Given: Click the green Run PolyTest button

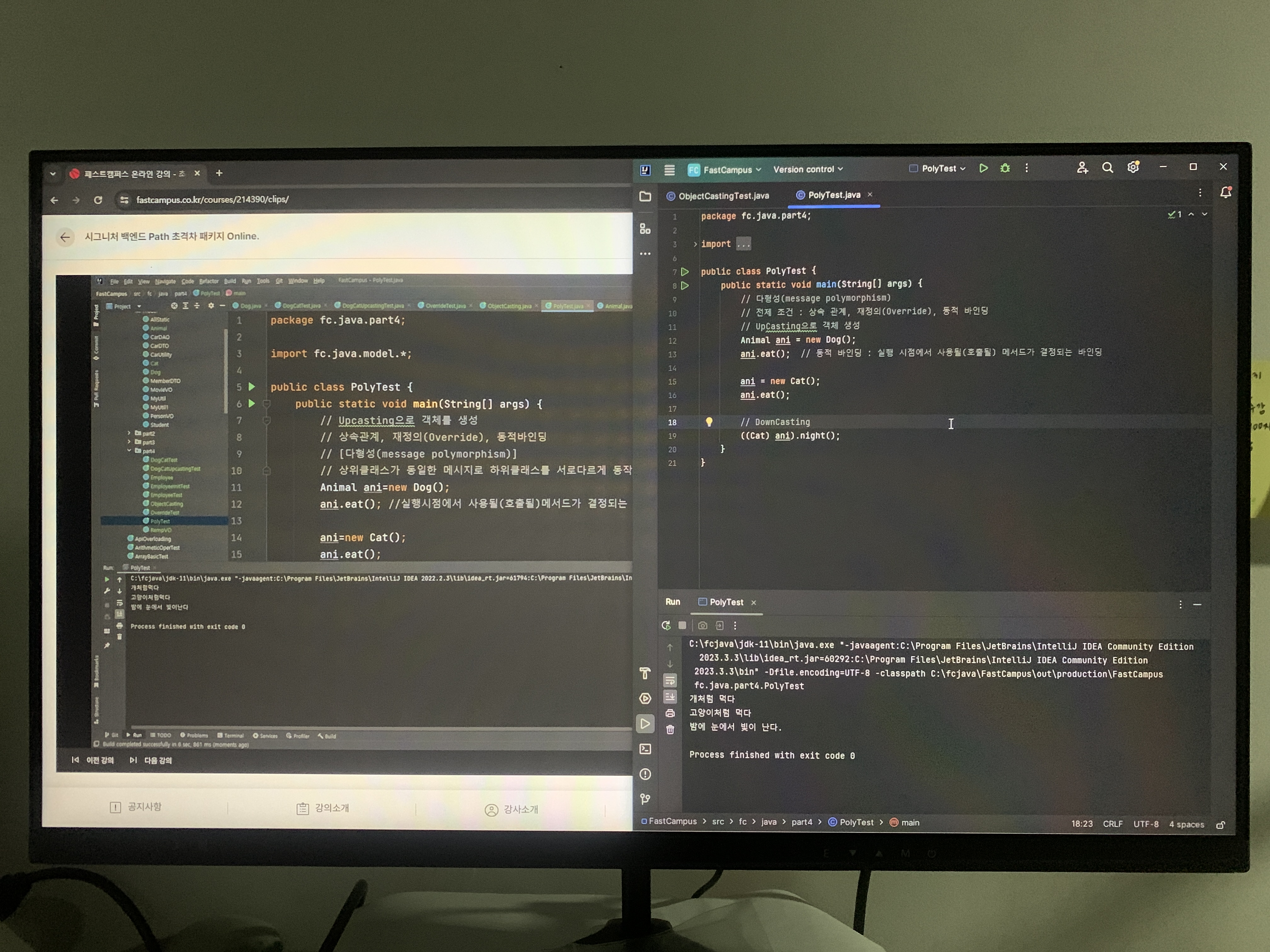Looking at the screenshot, I should pos(983,168).
